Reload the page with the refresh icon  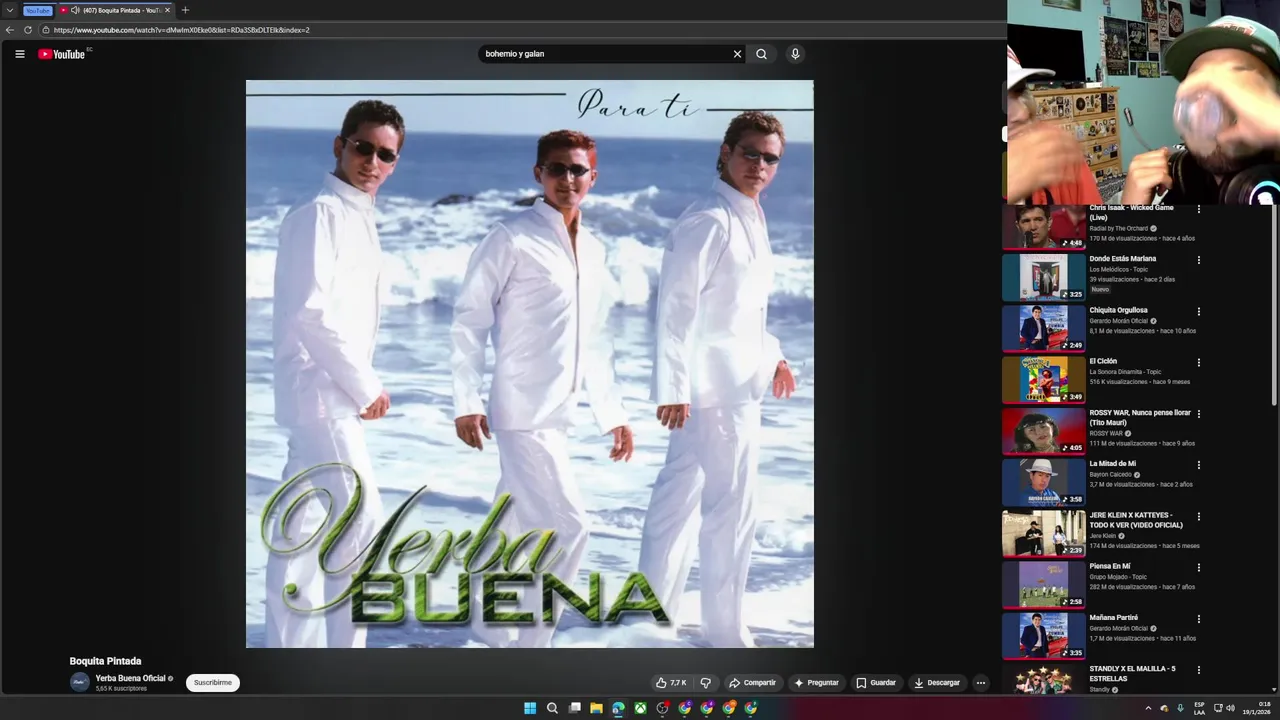point(28,30)
